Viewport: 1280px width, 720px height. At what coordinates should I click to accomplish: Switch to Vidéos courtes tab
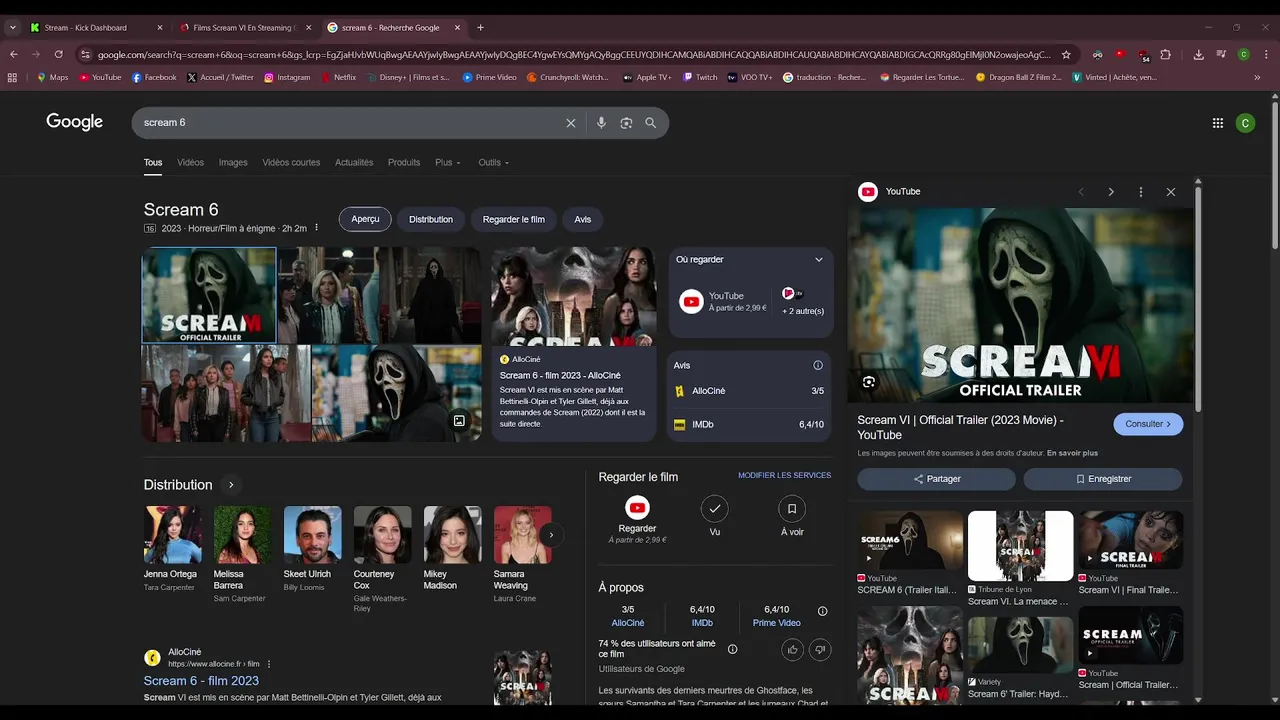(291, 162)
